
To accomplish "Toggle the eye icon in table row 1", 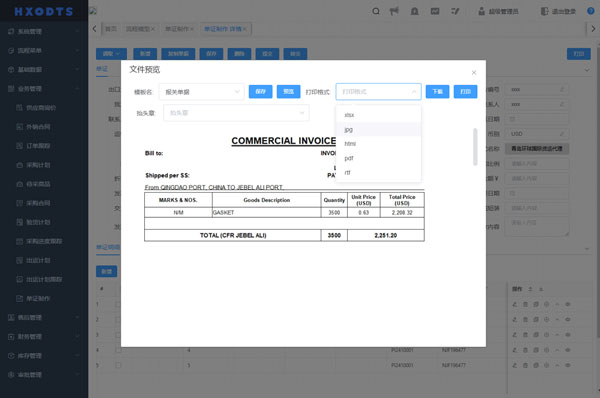I will point(568,304).
